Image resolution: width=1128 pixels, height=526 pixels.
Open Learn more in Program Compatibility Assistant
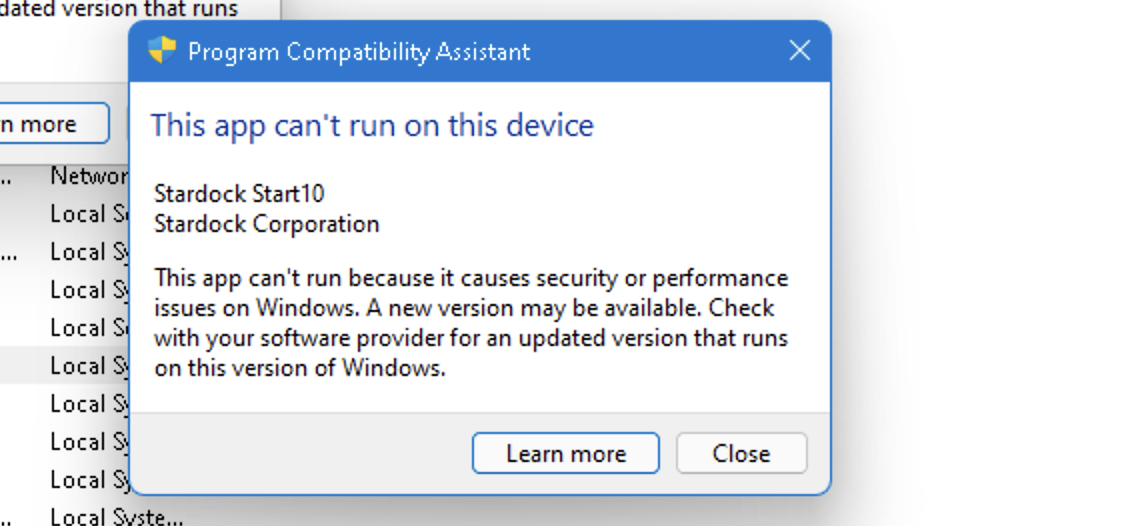565,453
